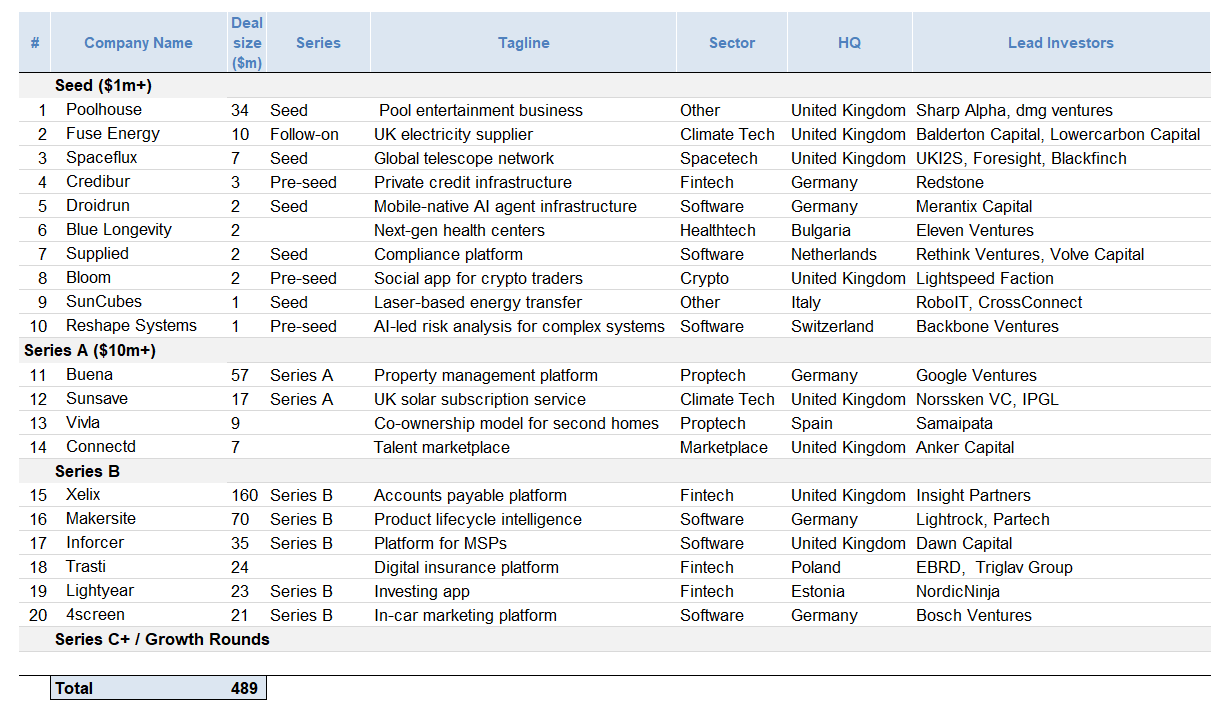Select the Google Ventures investor cell
This screenshot has width=1231, height=717.
[976, 375]
